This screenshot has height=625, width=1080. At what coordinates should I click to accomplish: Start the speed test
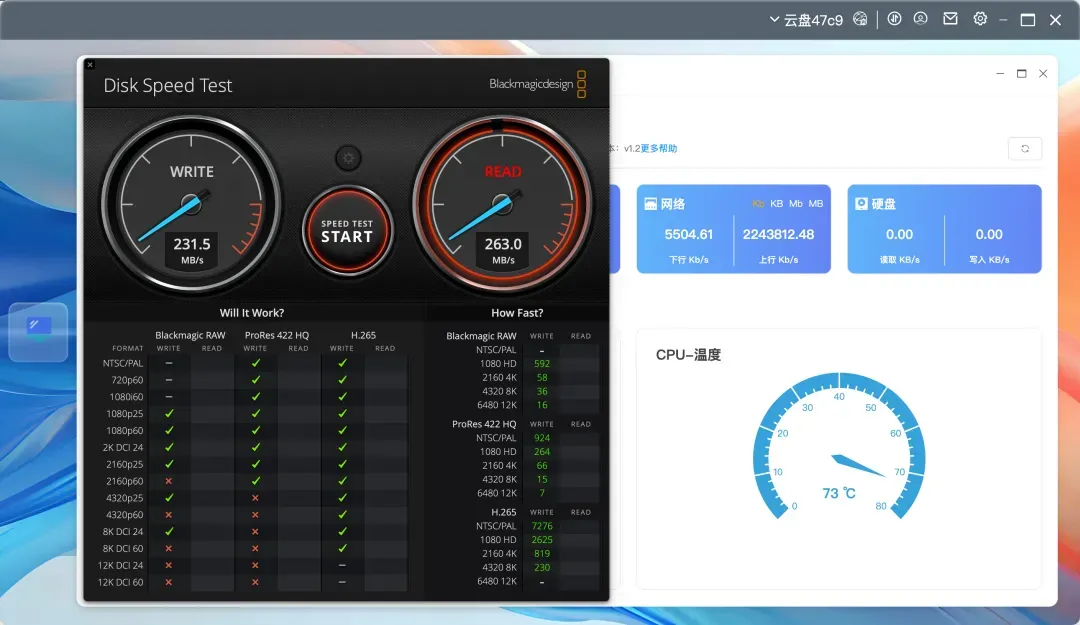(348, 230)
